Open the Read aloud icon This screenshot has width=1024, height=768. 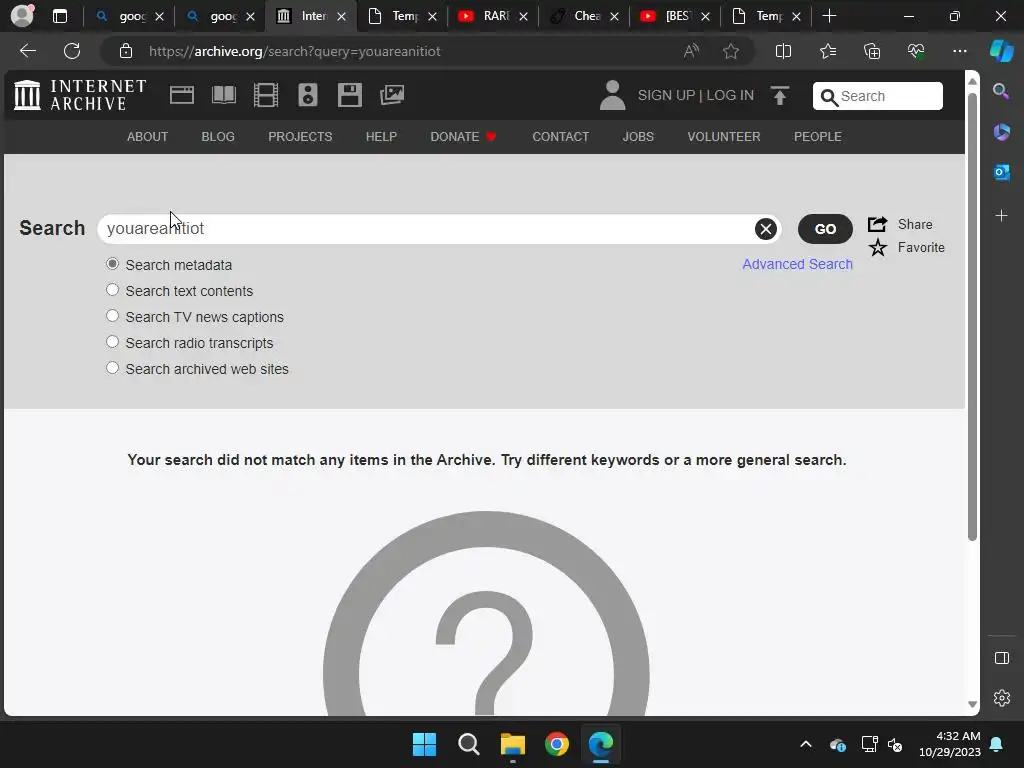pyautogui.click(x=691, y=51)
